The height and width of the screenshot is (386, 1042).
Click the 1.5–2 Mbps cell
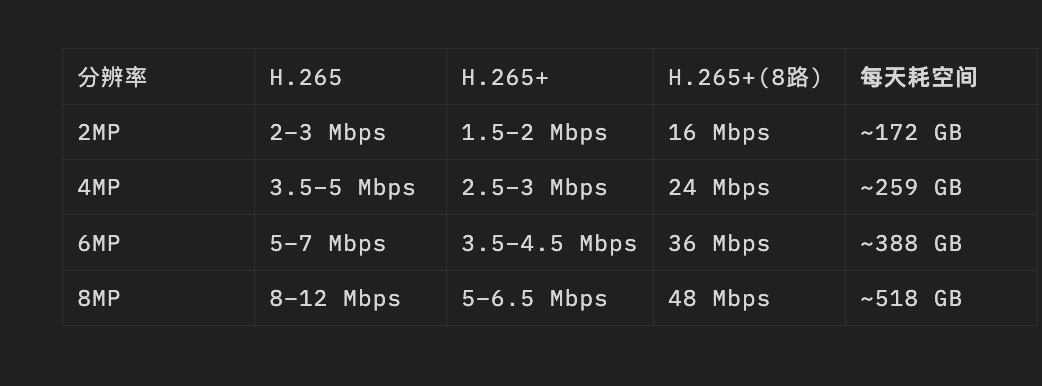[x=550, y=132]
